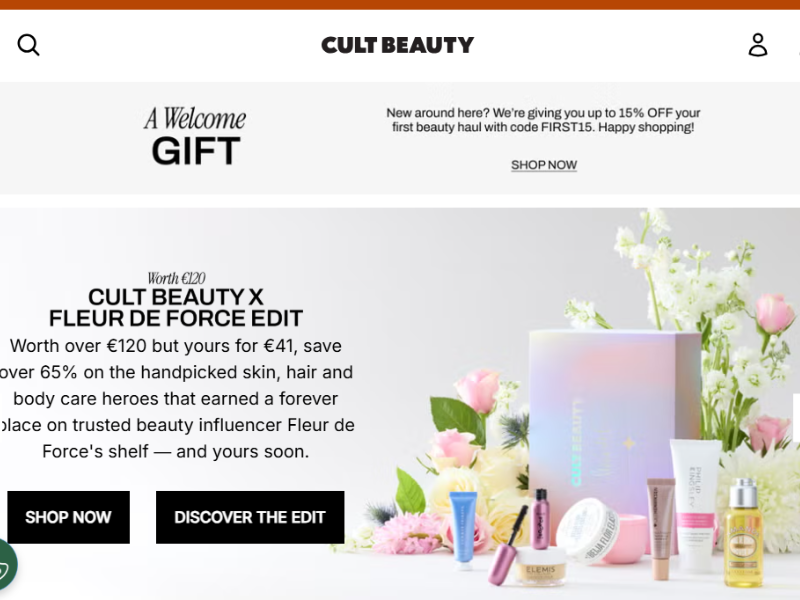The width and height of the screenshot is (800, 600).
Task: Click the white Rahua Flor jar
Action: pos(588,531)
